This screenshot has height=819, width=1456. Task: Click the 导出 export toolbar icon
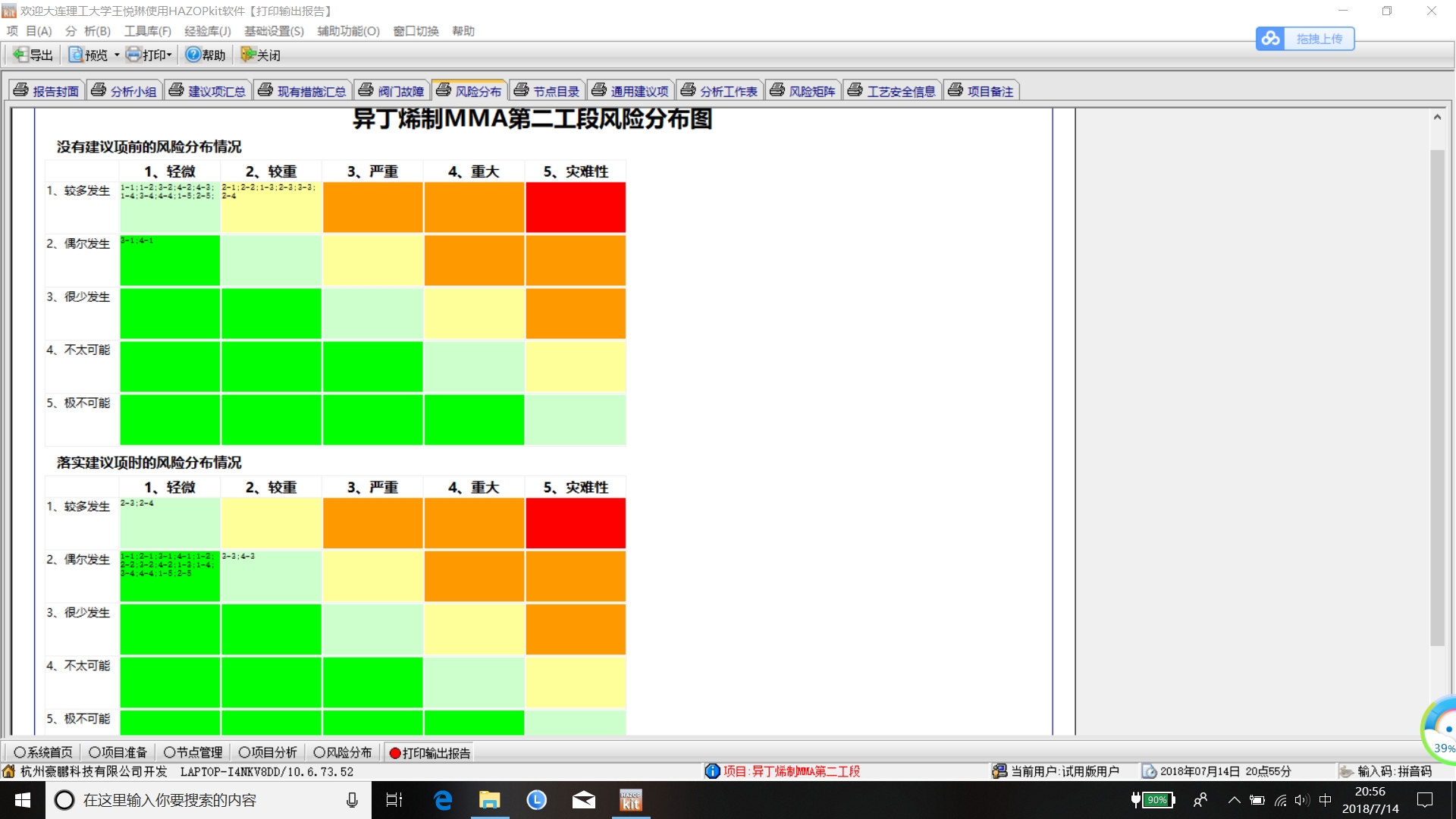point(20,55)
